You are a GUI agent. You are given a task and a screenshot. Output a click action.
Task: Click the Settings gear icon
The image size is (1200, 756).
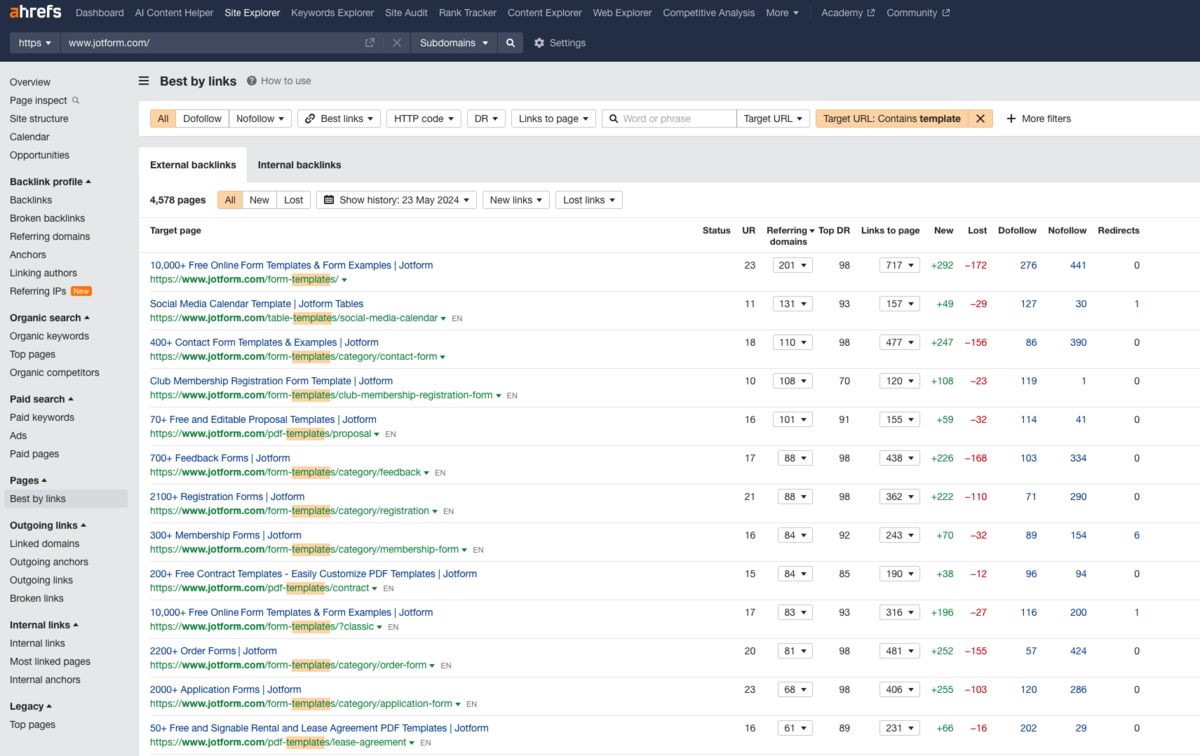[540, 43]
